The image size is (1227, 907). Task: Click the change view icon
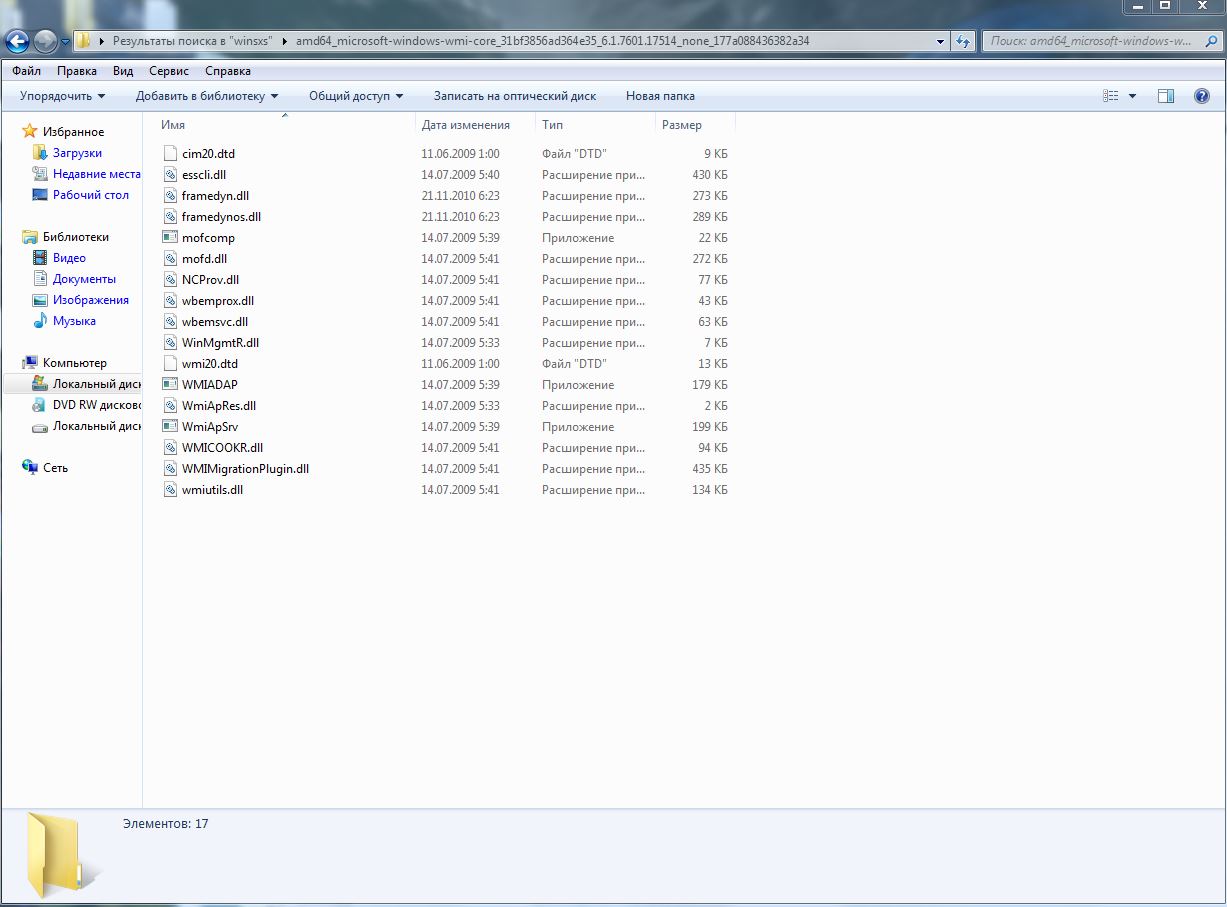point(1111,96)
